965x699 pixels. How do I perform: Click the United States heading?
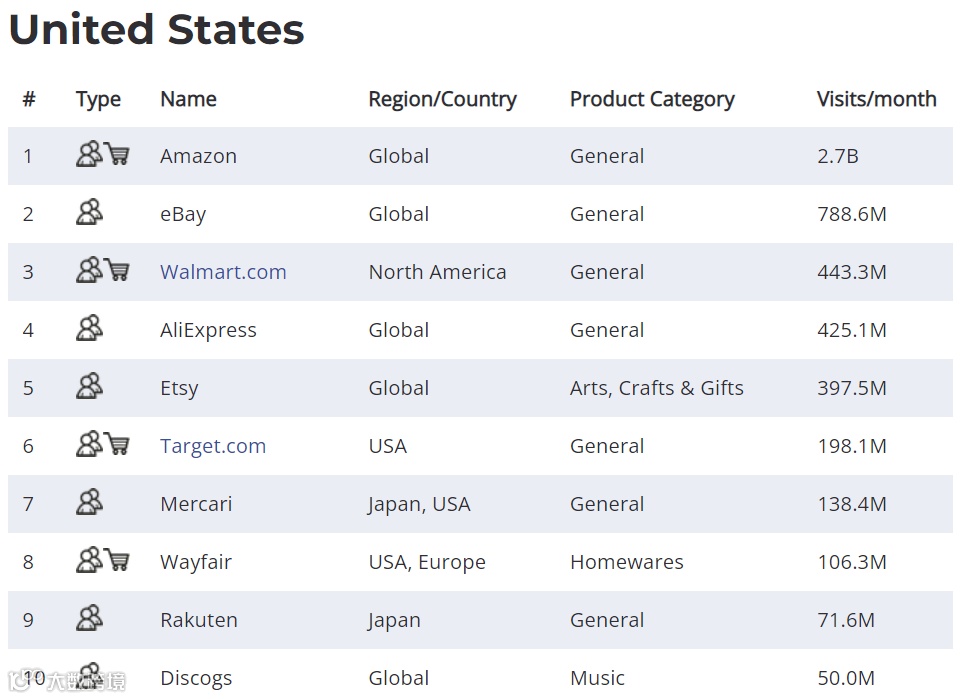(x=156, y=30)
